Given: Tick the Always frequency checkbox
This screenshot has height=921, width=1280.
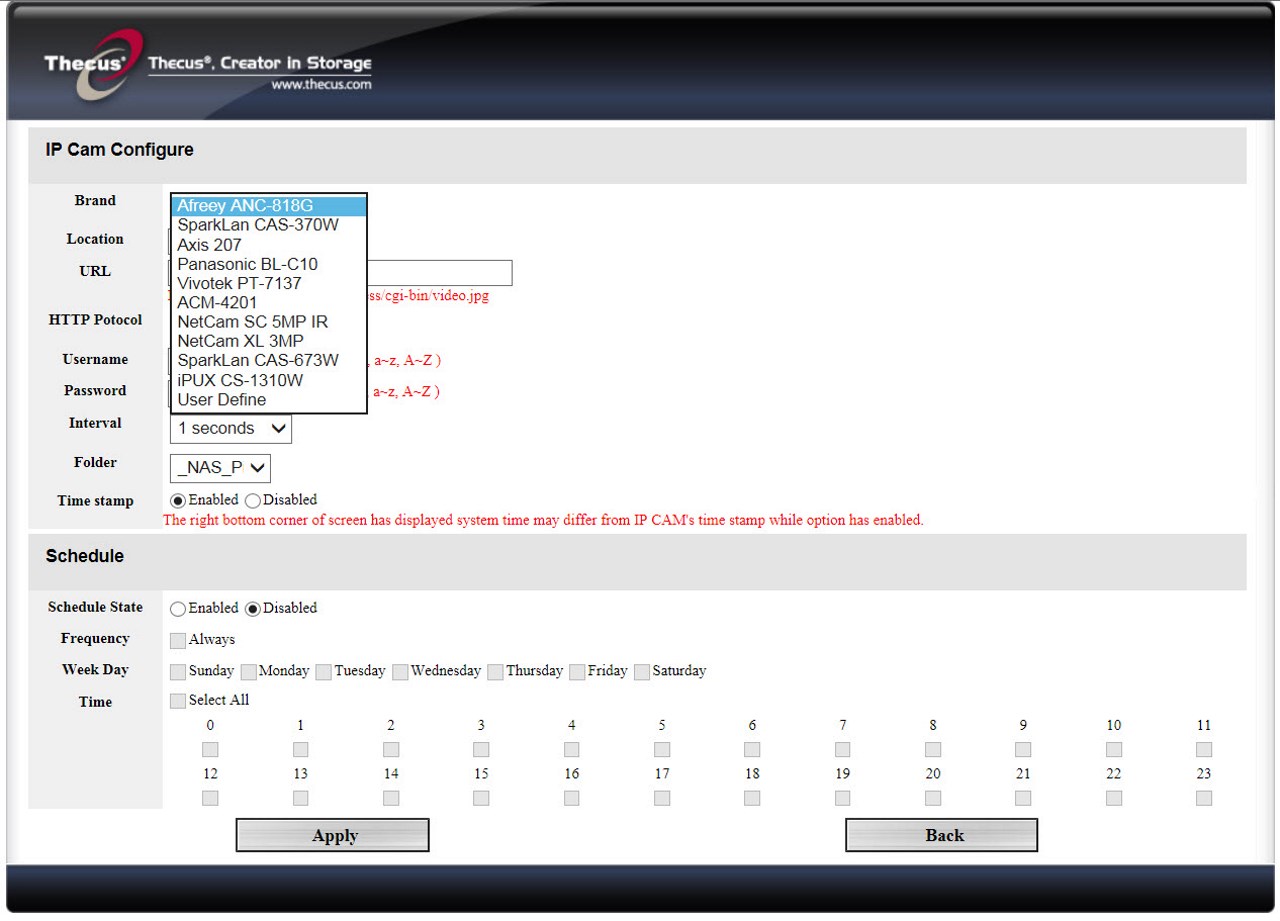Looking at the screenshot, I should (x=178, y=640).
